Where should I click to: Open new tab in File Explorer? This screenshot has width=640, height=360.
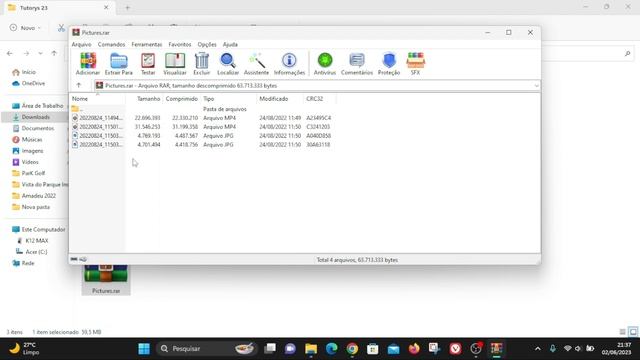[127, 8]
